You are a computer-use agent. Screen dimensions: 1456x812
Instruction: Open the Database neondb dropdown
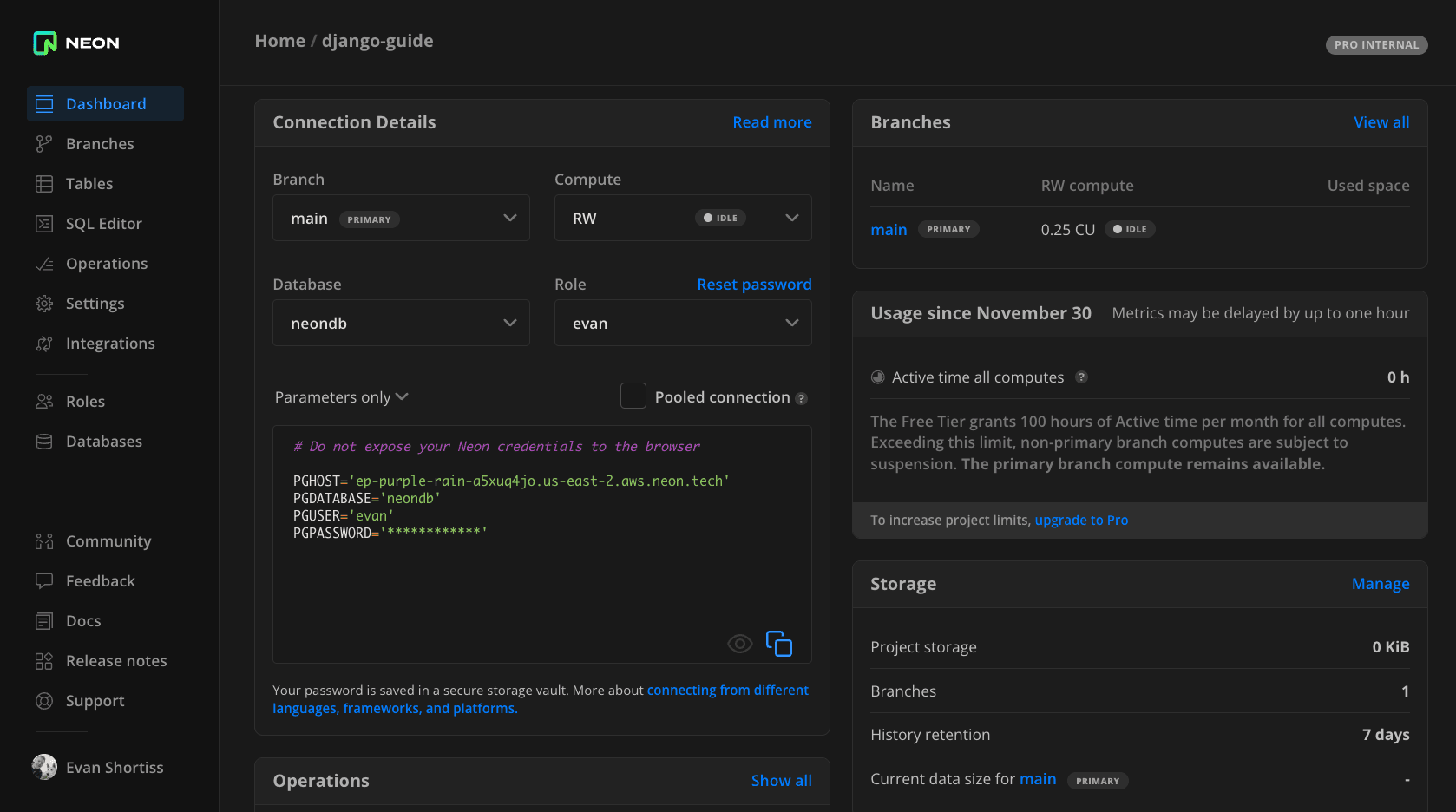(401, 324)
